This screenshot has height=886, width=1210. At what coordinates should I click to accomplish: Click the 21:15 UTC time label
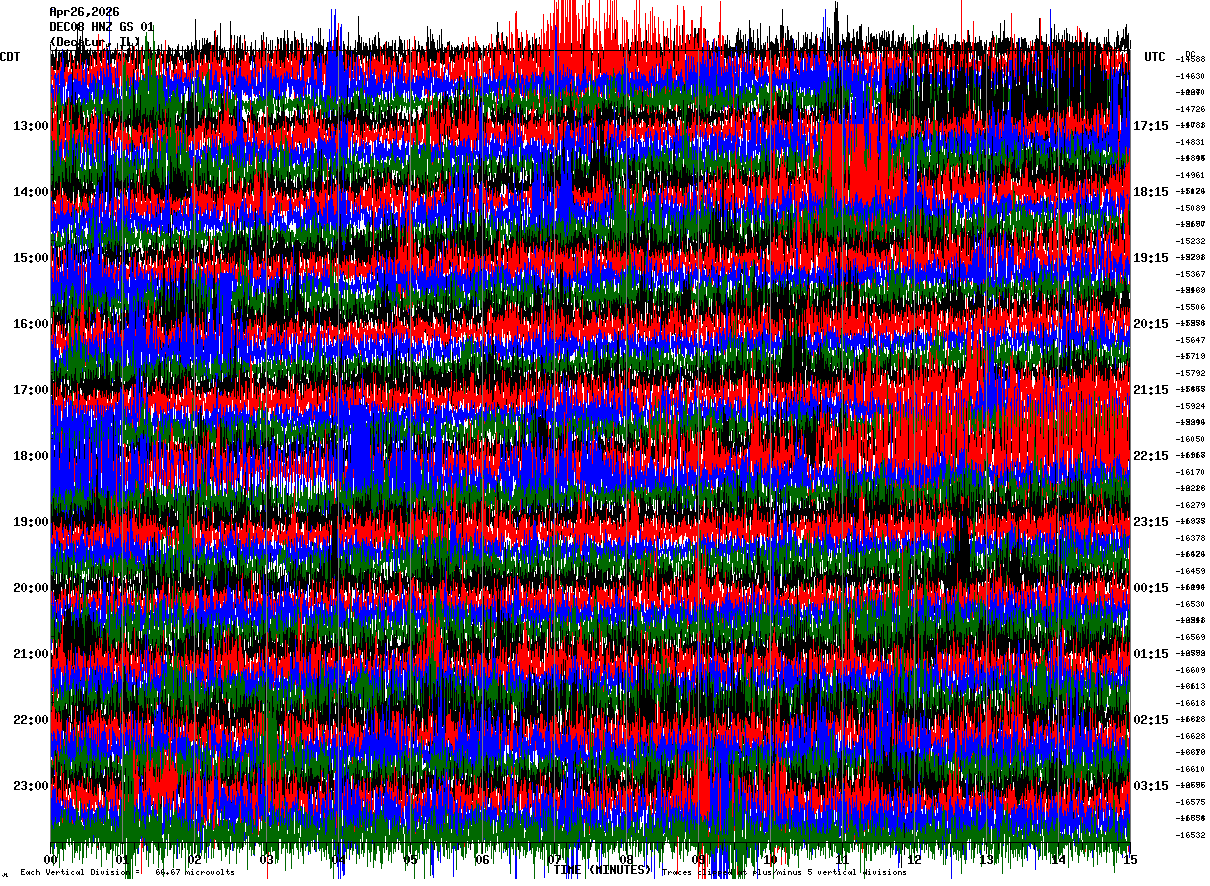[1151, 390]
